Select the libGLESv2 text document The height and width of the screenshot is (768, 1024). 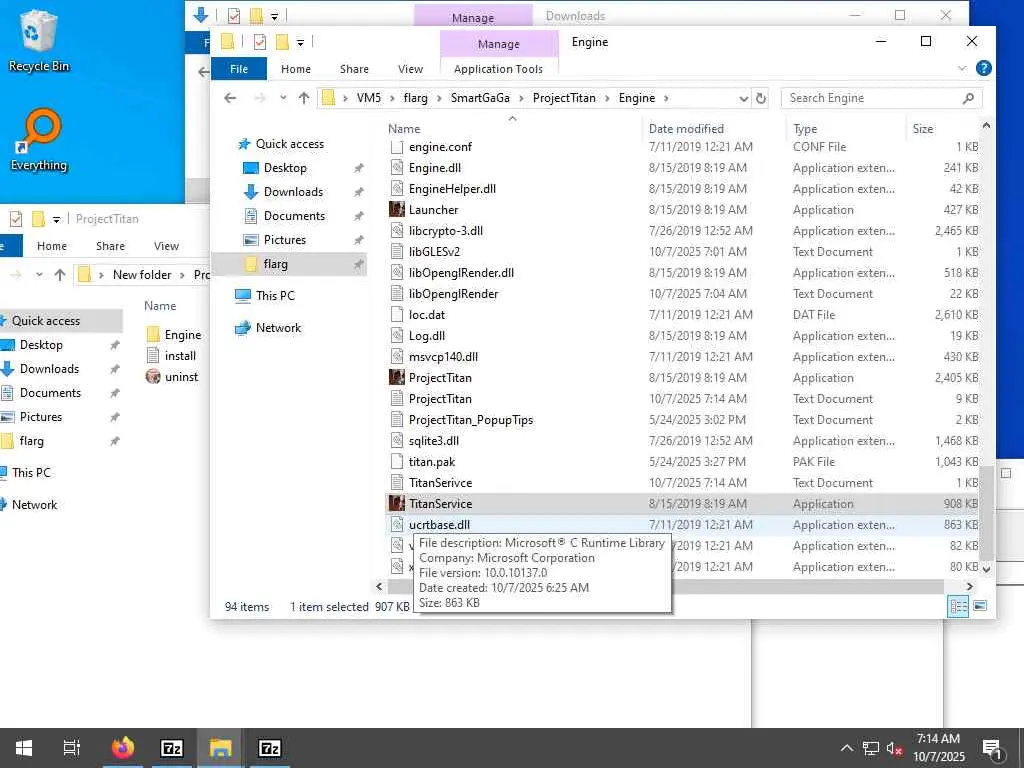click(434, 251)
